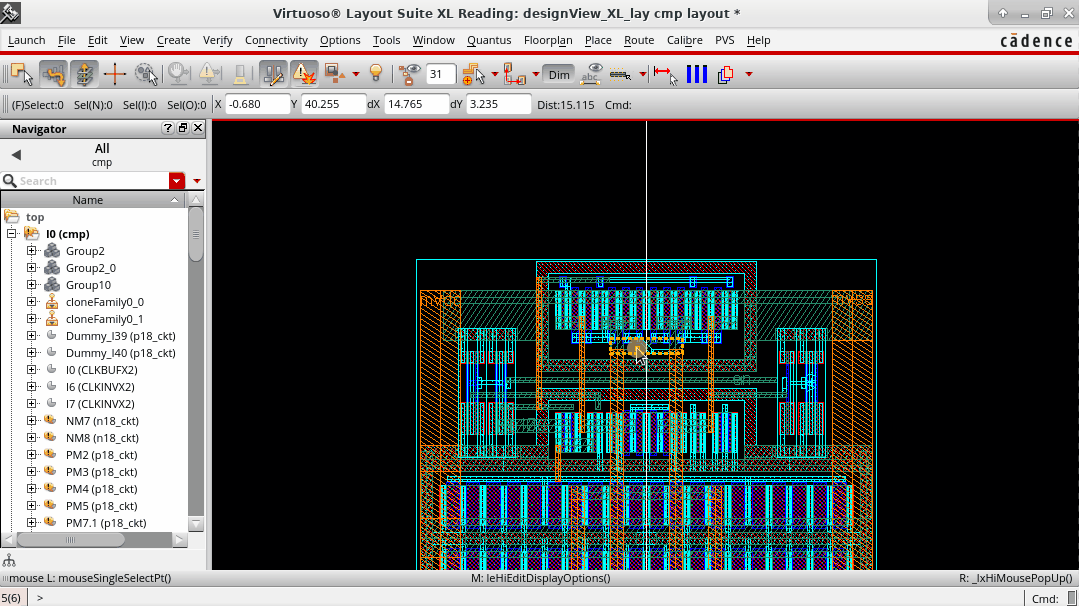Open the Quantus menu
This screenshot has height=606, width=1079.
489,40
